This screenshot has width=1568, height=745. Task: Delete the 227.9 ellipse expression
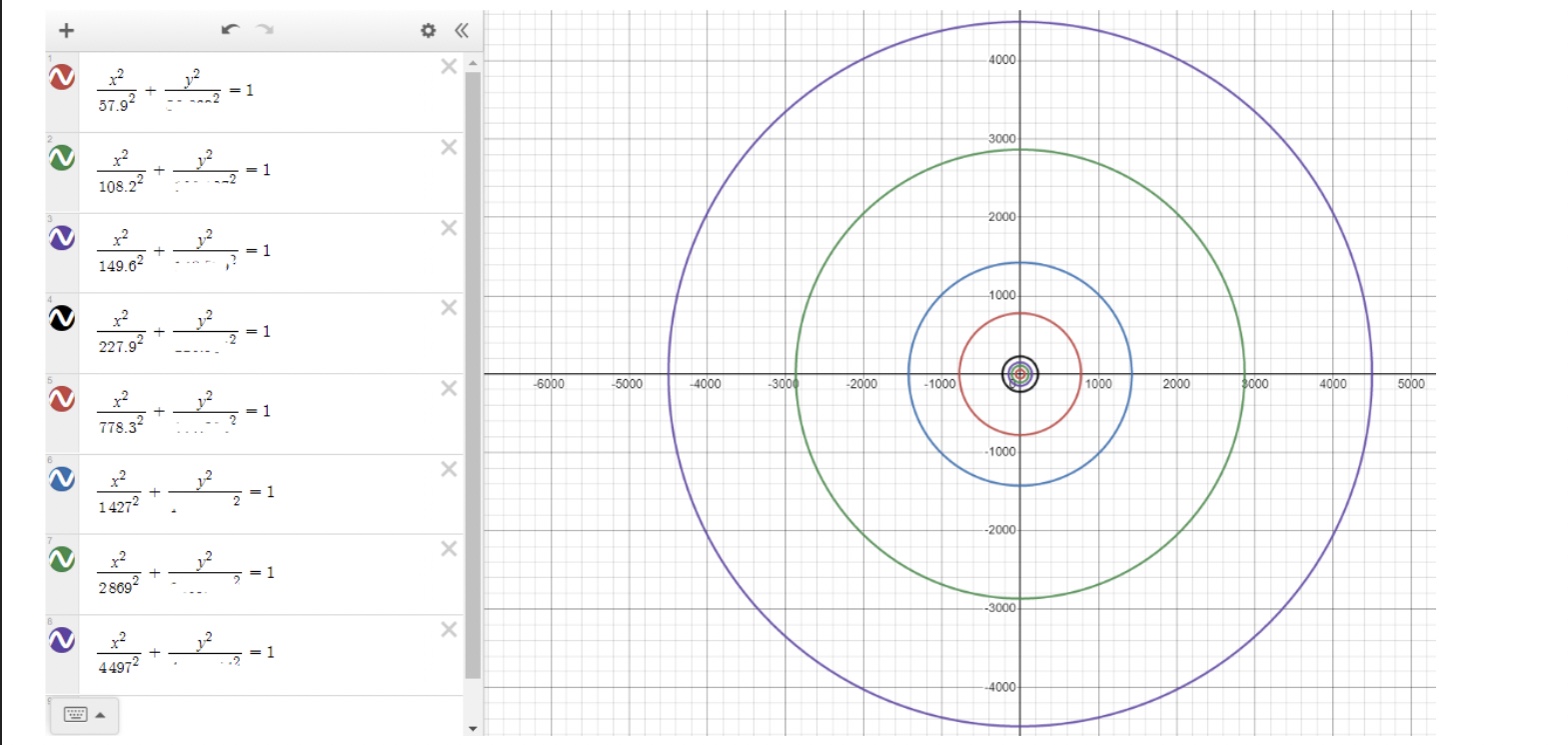[449, 308]
